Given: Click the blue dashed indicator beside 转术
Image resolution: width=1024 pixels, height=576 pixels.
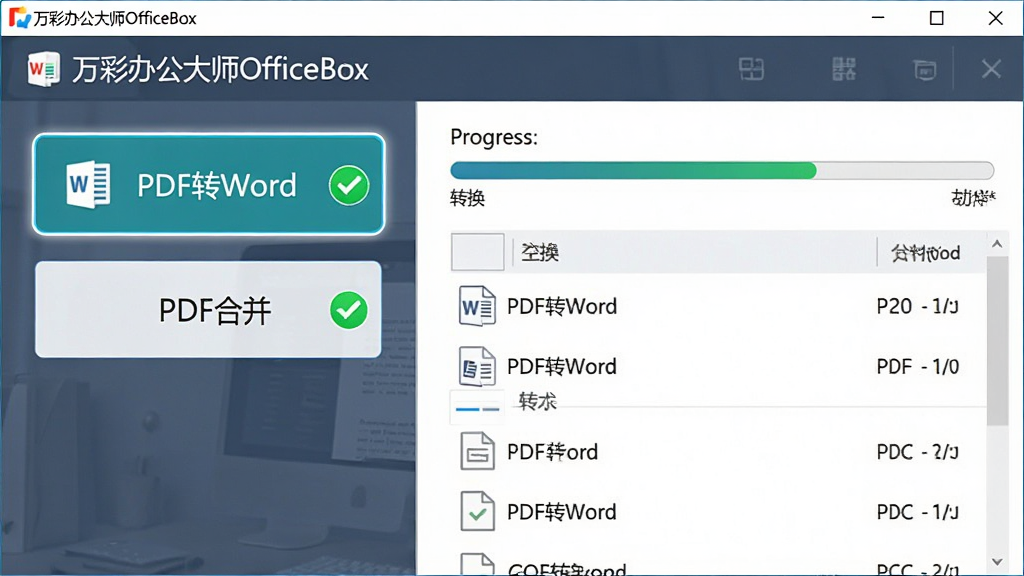Looking at the screenshot, I should [x=477, y=409].
